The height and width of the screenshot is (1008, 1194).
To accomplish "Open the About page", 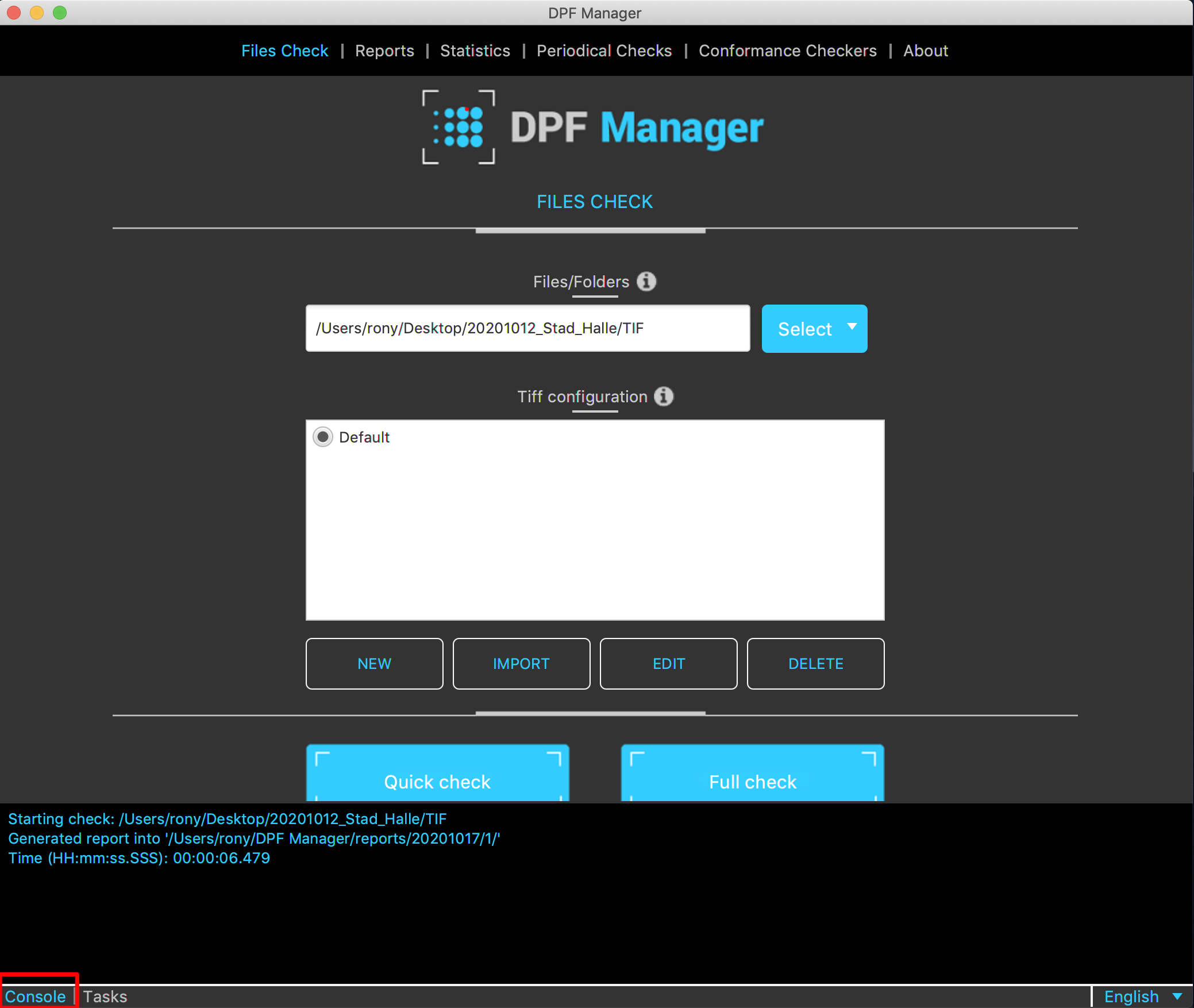I will tap(925, 51).
